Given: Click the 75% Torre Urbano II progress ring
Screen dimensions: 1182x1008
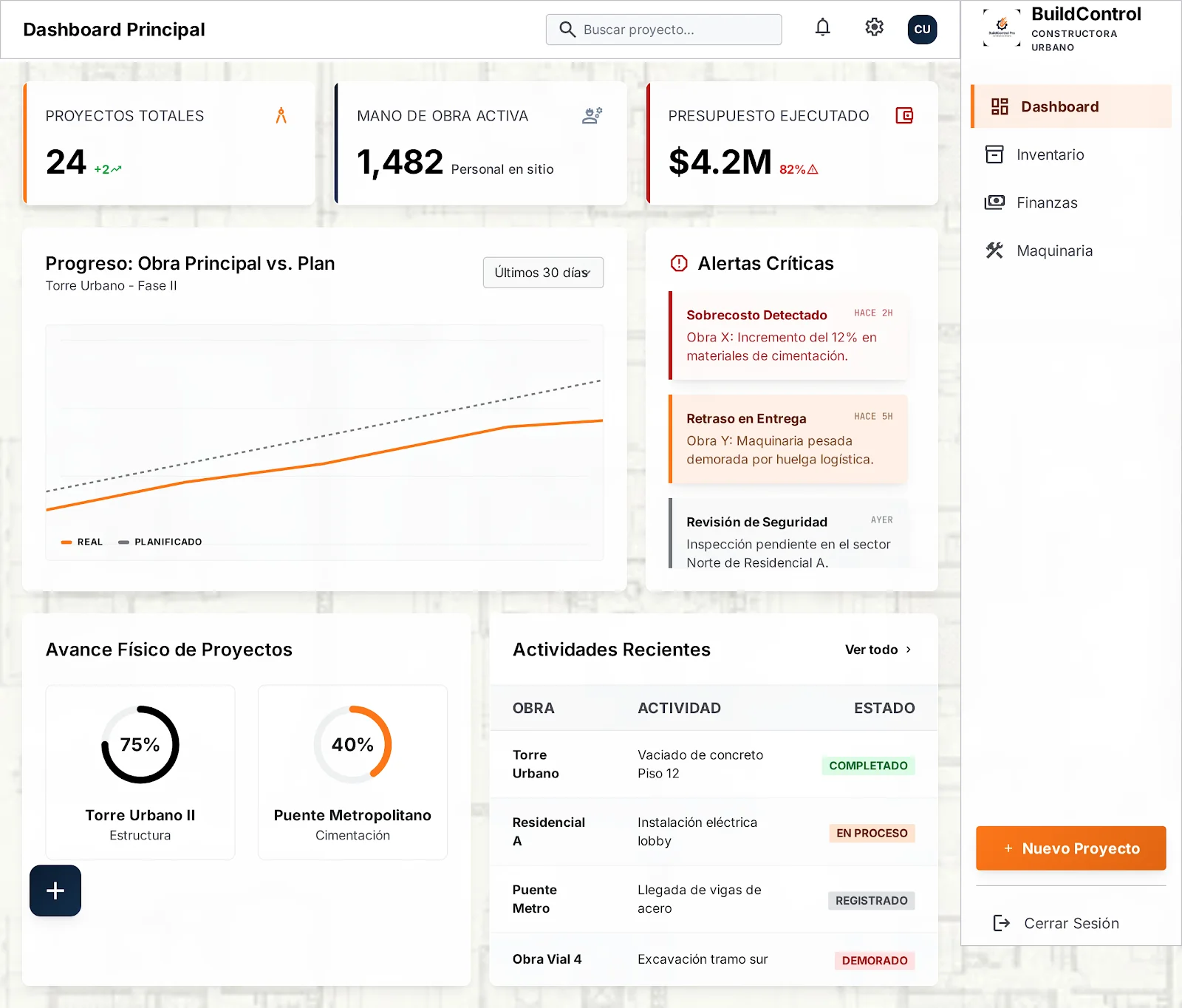Looking at the screenshot, I should [x=140, y=744].
